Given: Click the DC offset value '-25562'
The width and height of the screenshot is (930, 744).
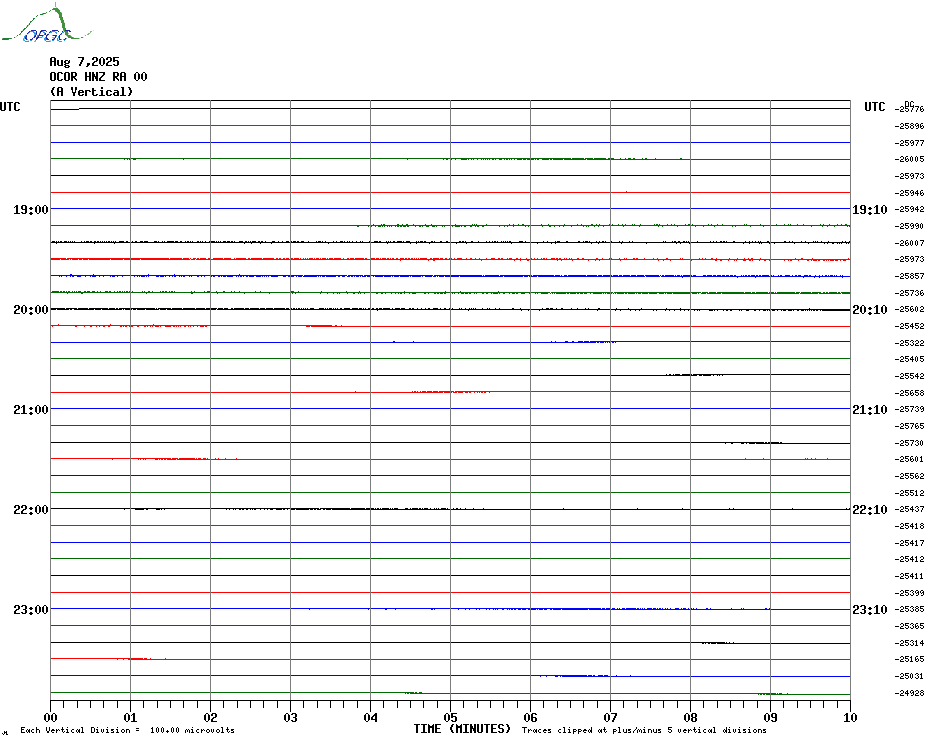Looking at the screenshot, I should (909, 476).
